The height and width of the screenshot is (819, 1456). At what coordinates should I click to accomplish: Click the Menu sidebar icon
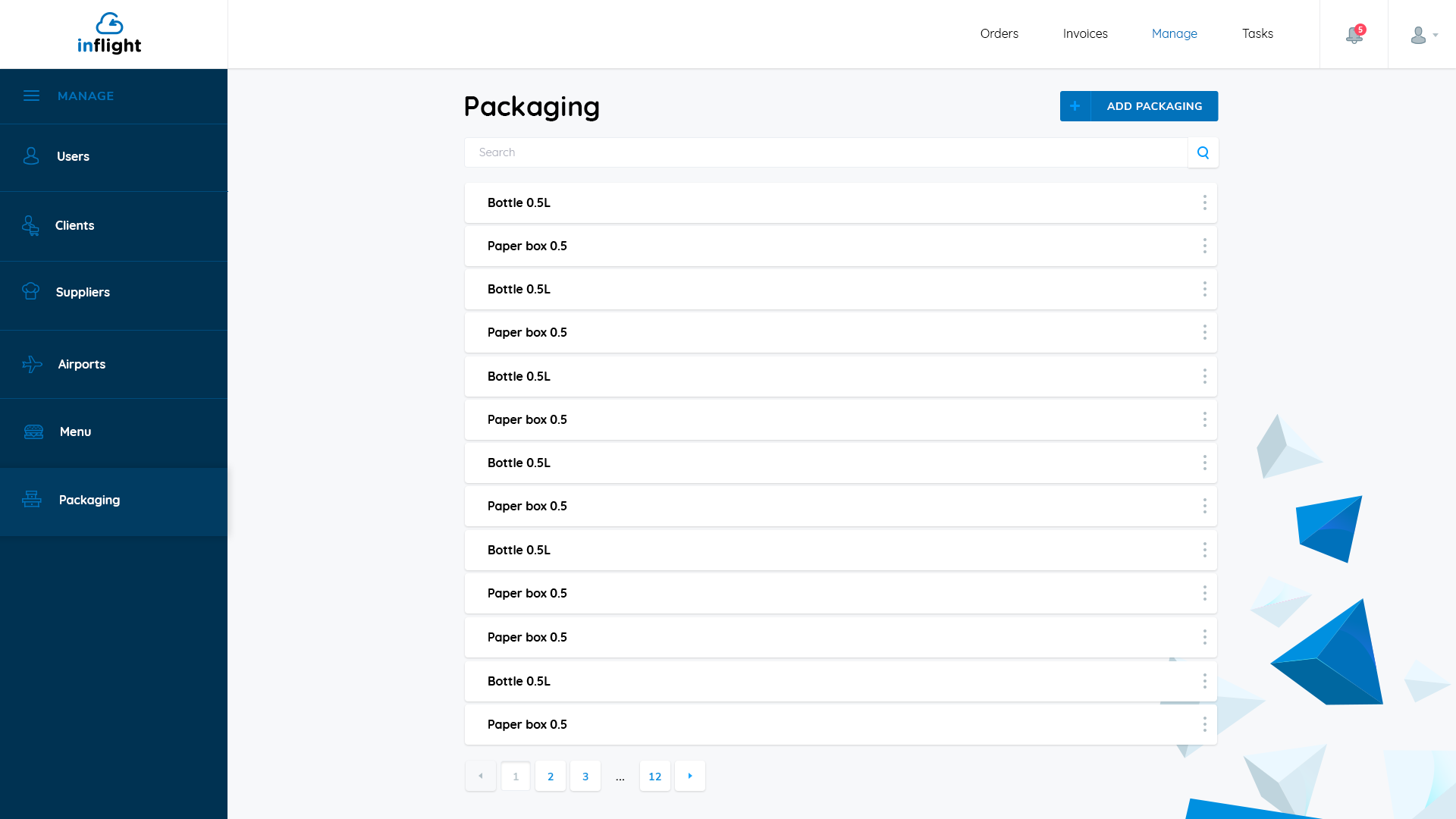[32, 431]
